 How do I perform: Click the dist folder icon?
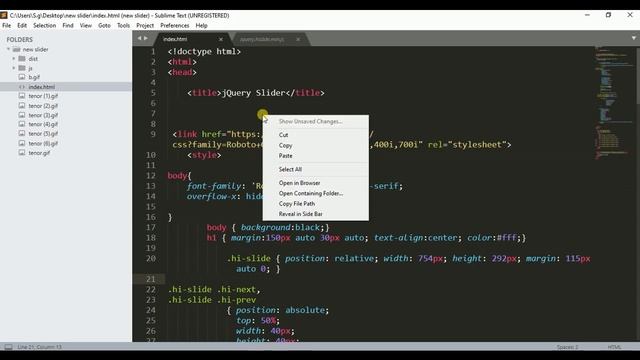(x=22, y=58)
